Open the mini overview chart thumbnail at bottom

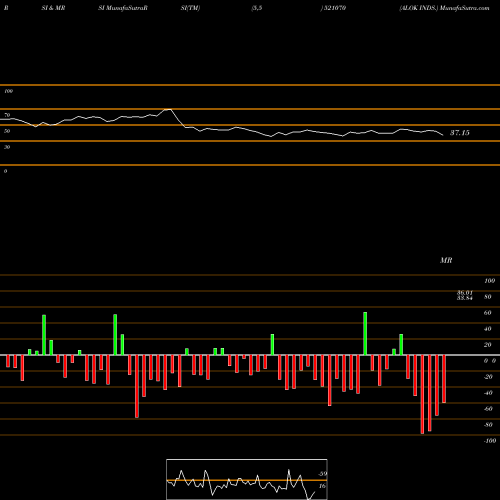coord(247,479)
